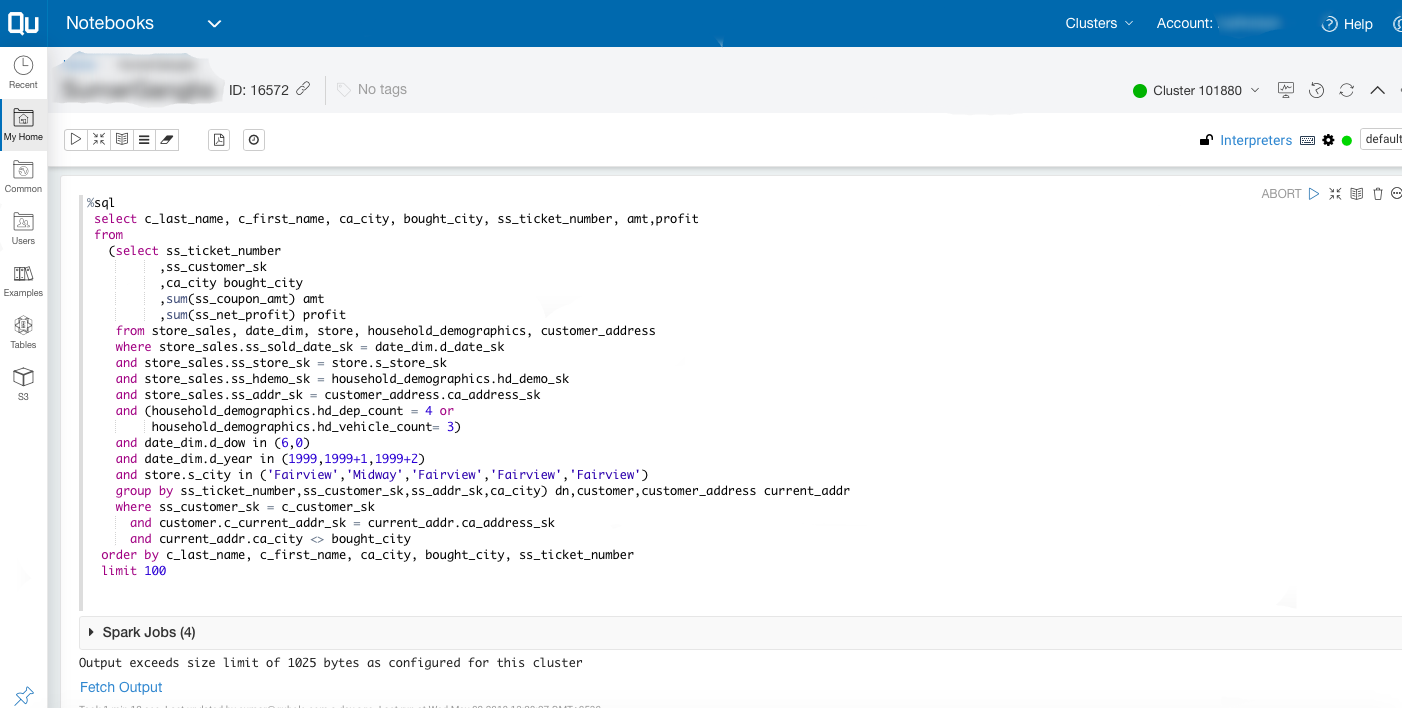Screen dimensions: 1402x708
Task: Pin the sidebar with pushpin icon
Action: click(24, 694)
